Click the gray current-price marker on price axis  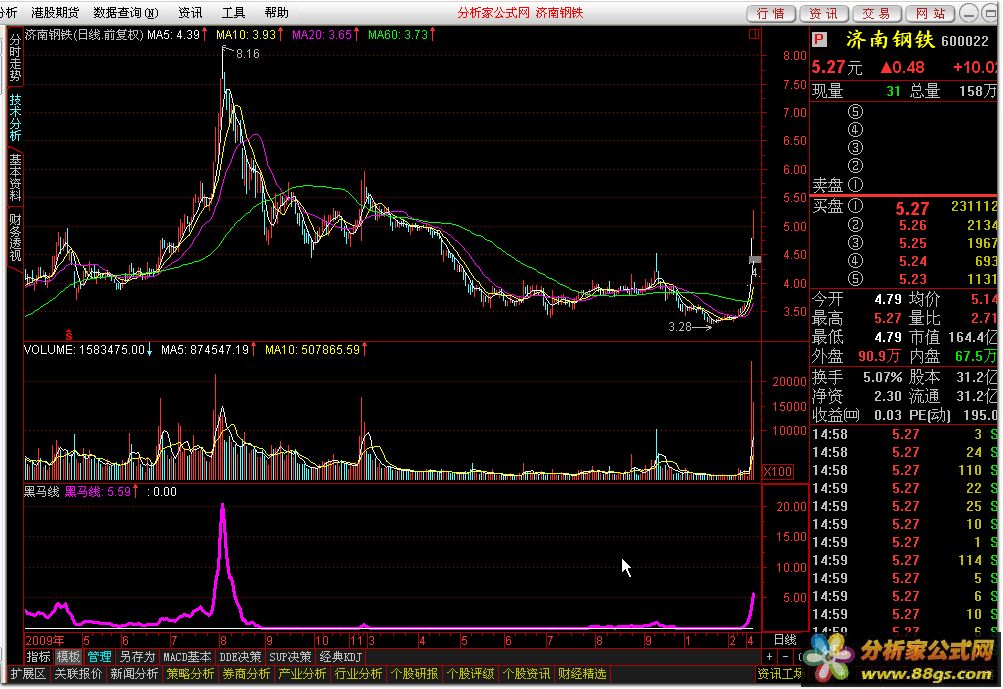click(755, 260)
